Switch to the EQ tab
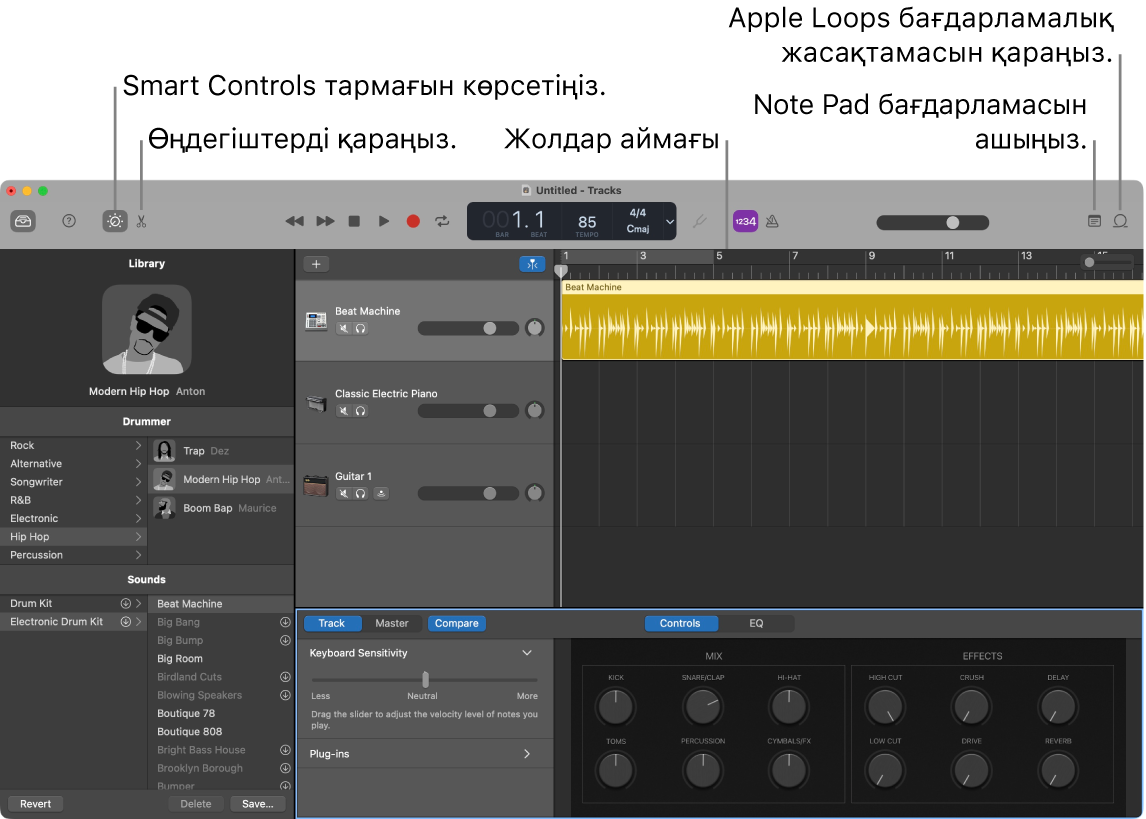 [757, 623]
